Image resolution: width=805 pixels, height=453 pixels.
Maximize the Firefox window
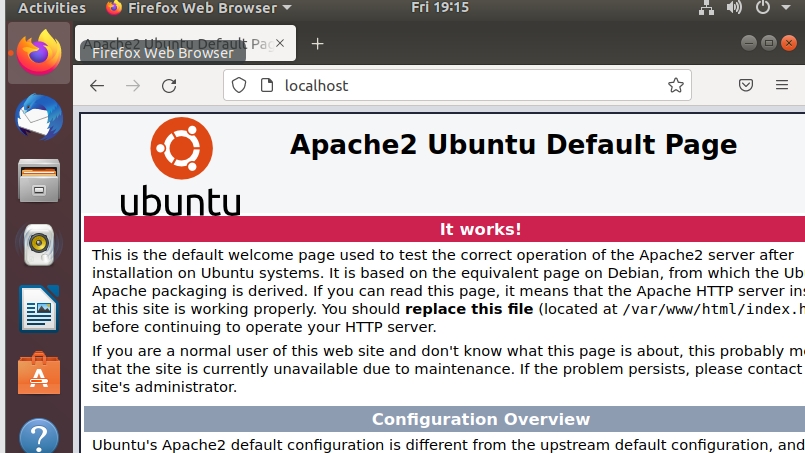tap(769, 43)
